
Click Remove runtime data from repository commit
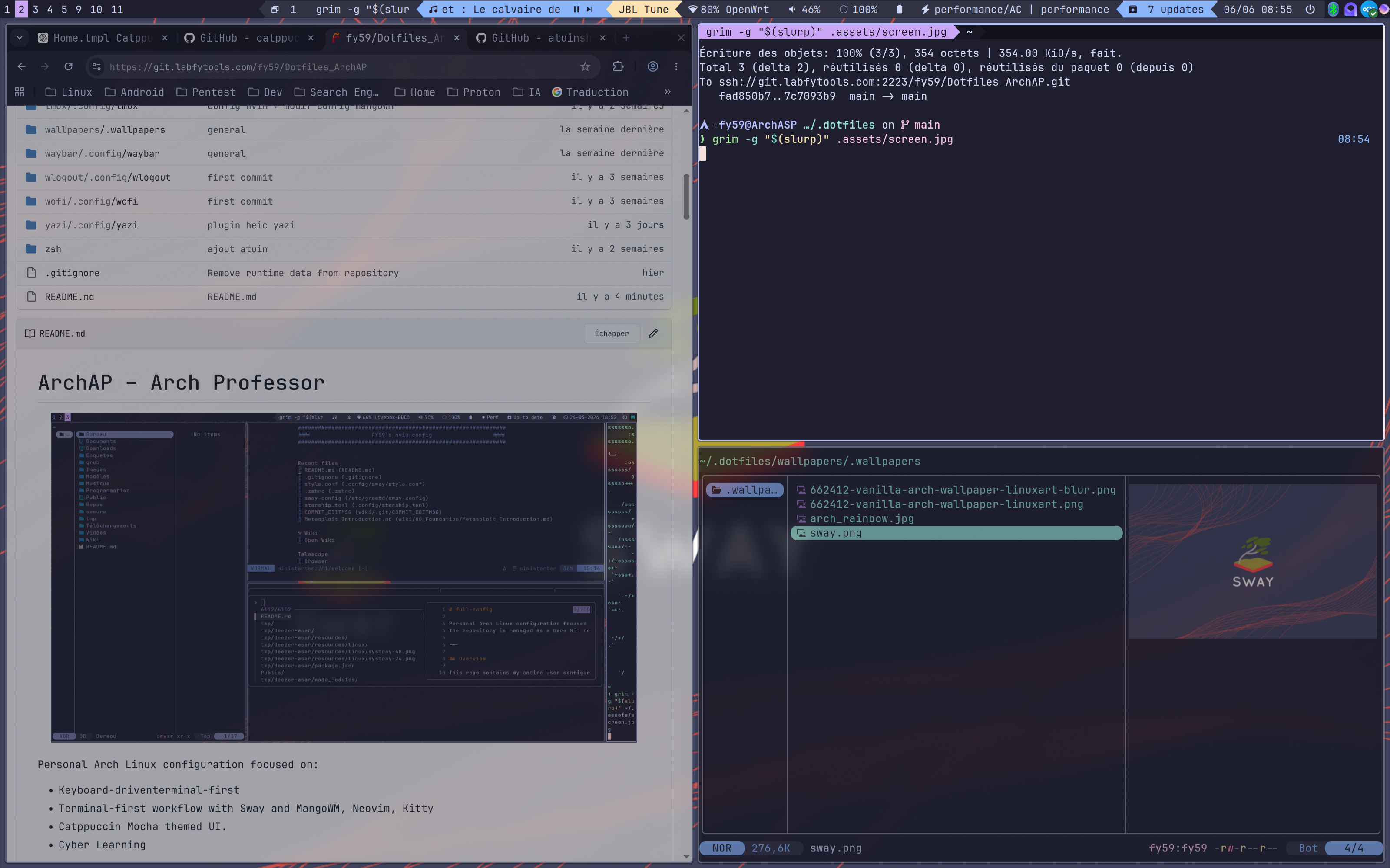click(x=303, y=273)
